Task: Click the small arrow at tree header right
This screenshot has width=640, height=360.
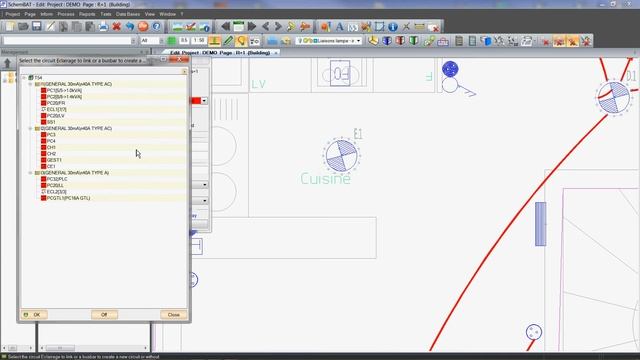Action: click(x=184, y=71)
